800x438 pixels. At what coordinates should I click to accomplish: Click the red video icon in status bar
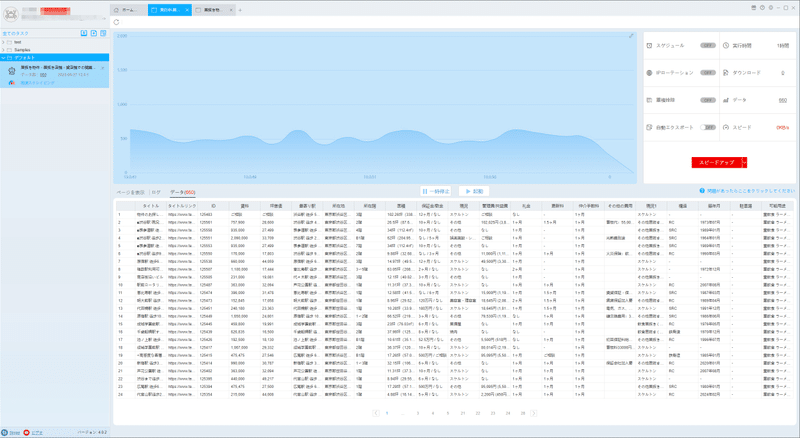pyautogui.click(x=27, y=432)
